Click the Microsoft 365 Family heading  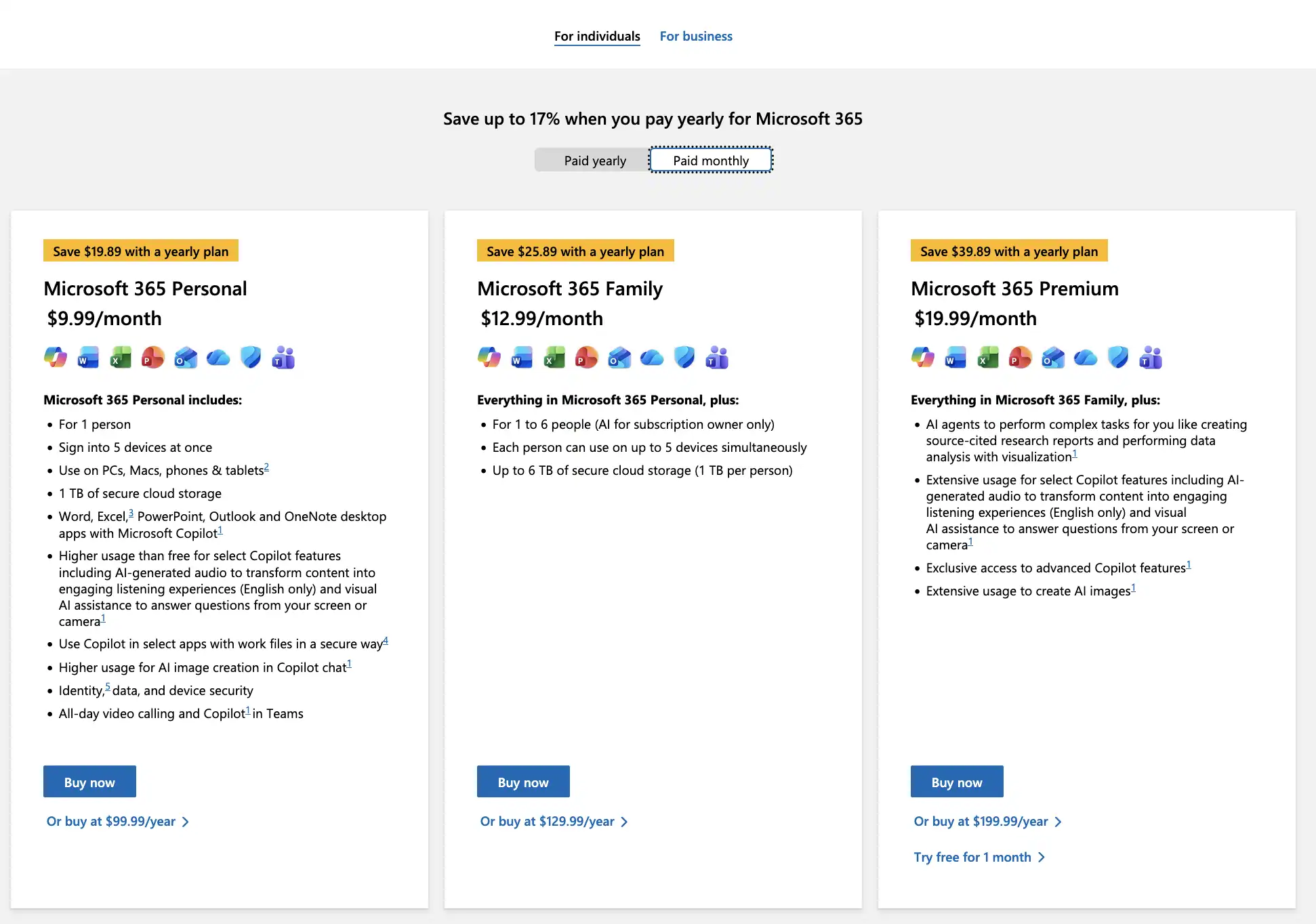[570, 289]
